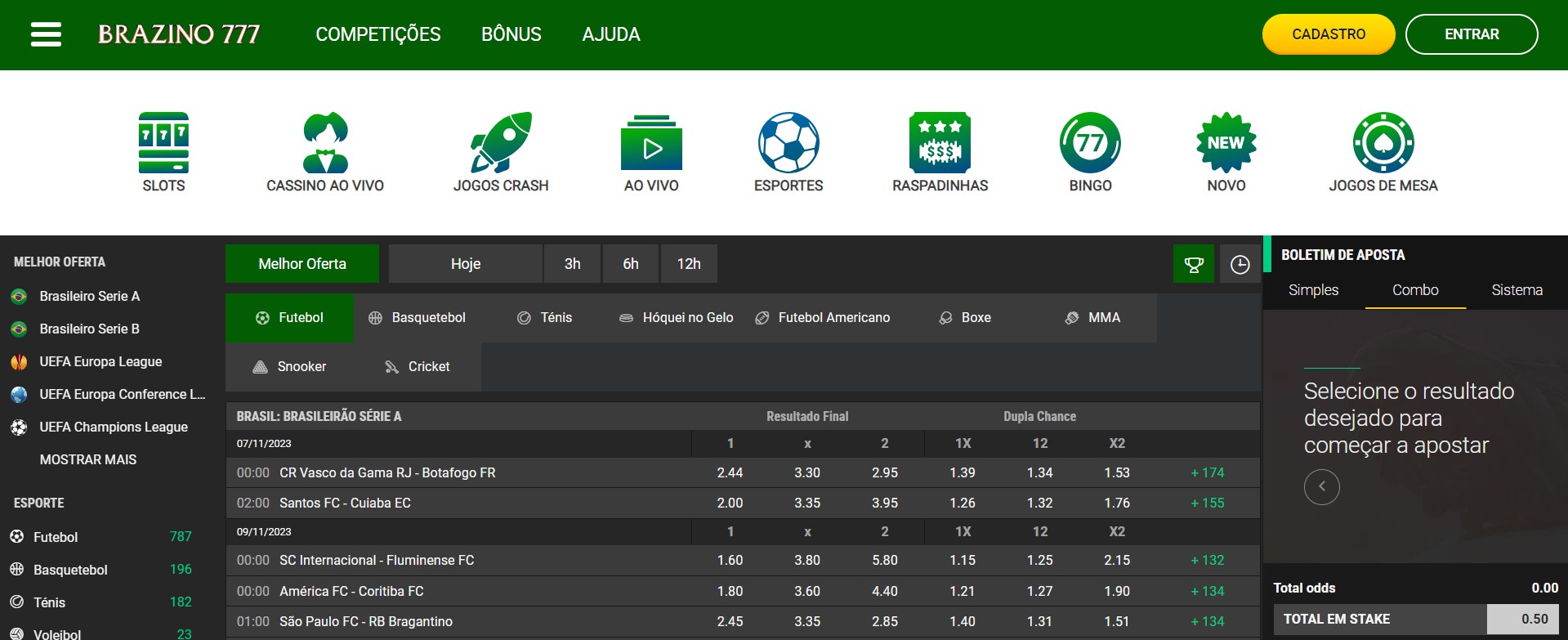Click Bônus in top menu
Viewport: 1568px width, 640px height.
(511, 34)
